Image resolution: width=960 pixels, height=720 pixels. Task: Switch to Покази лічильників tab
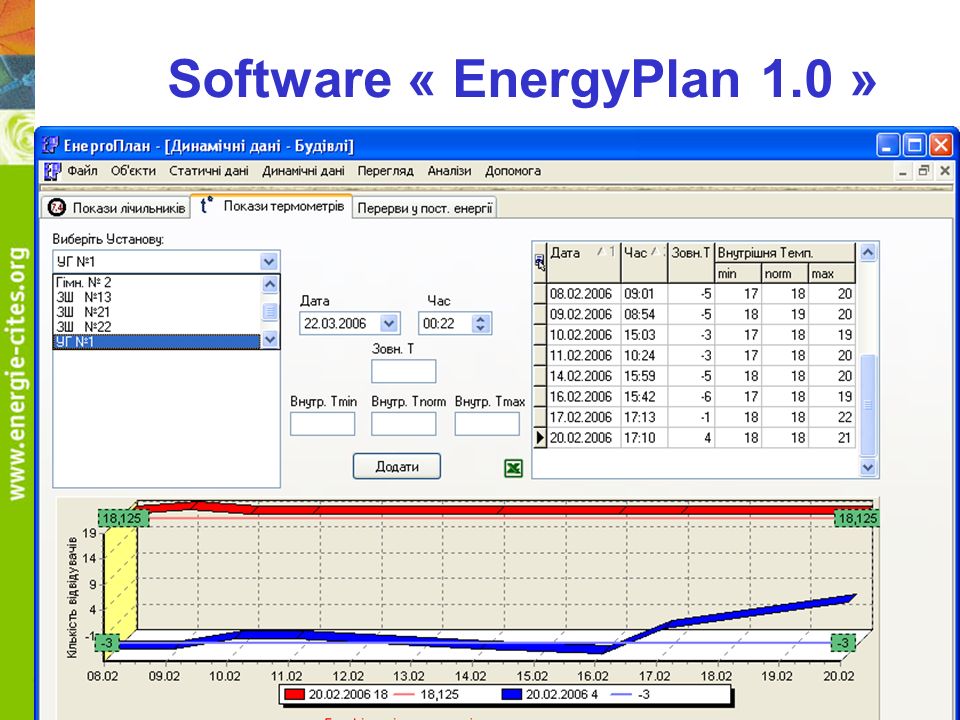(x=116, y=208)
